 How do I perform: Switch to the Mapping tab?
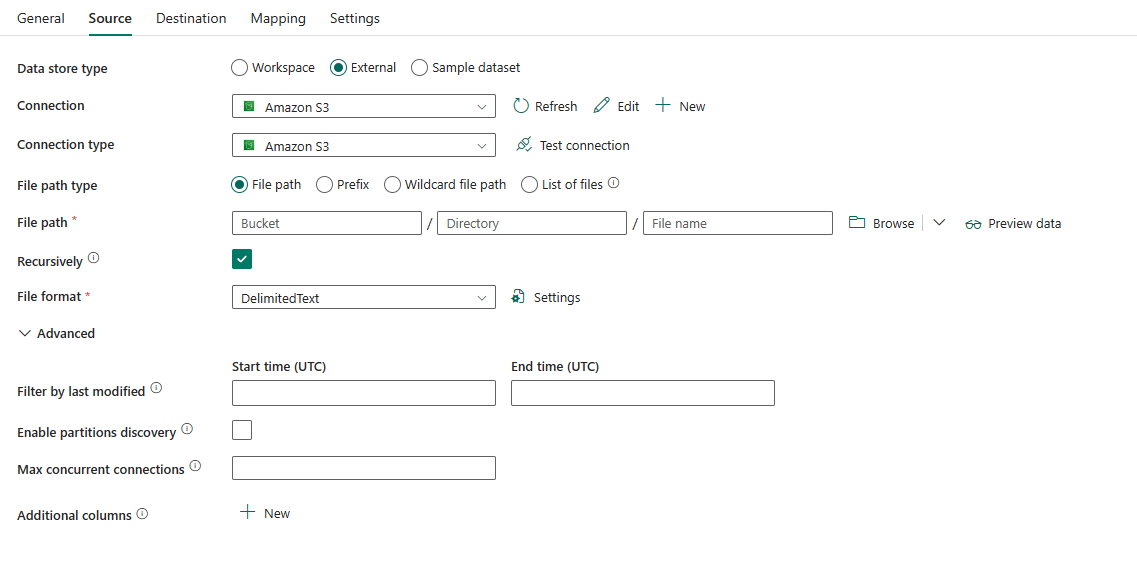coord(278,18)
